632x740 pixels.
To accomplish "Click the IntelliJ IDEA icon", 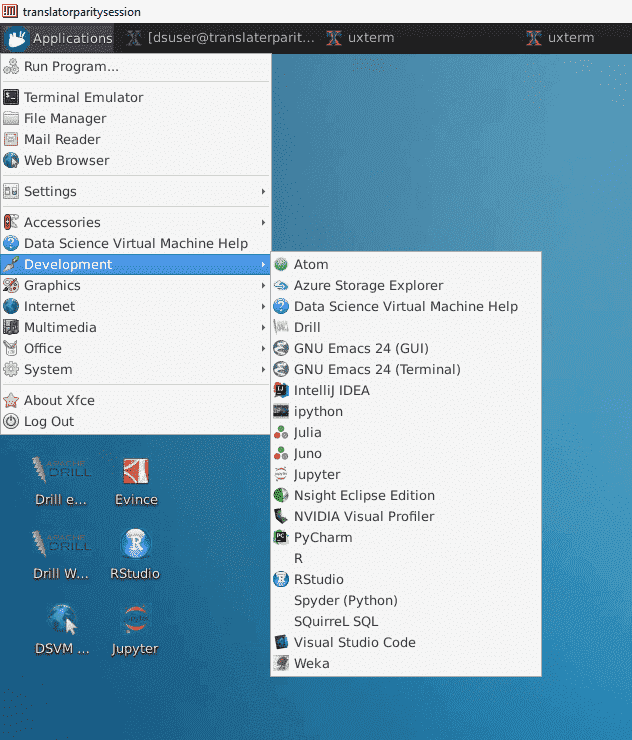I will point(281,390).
